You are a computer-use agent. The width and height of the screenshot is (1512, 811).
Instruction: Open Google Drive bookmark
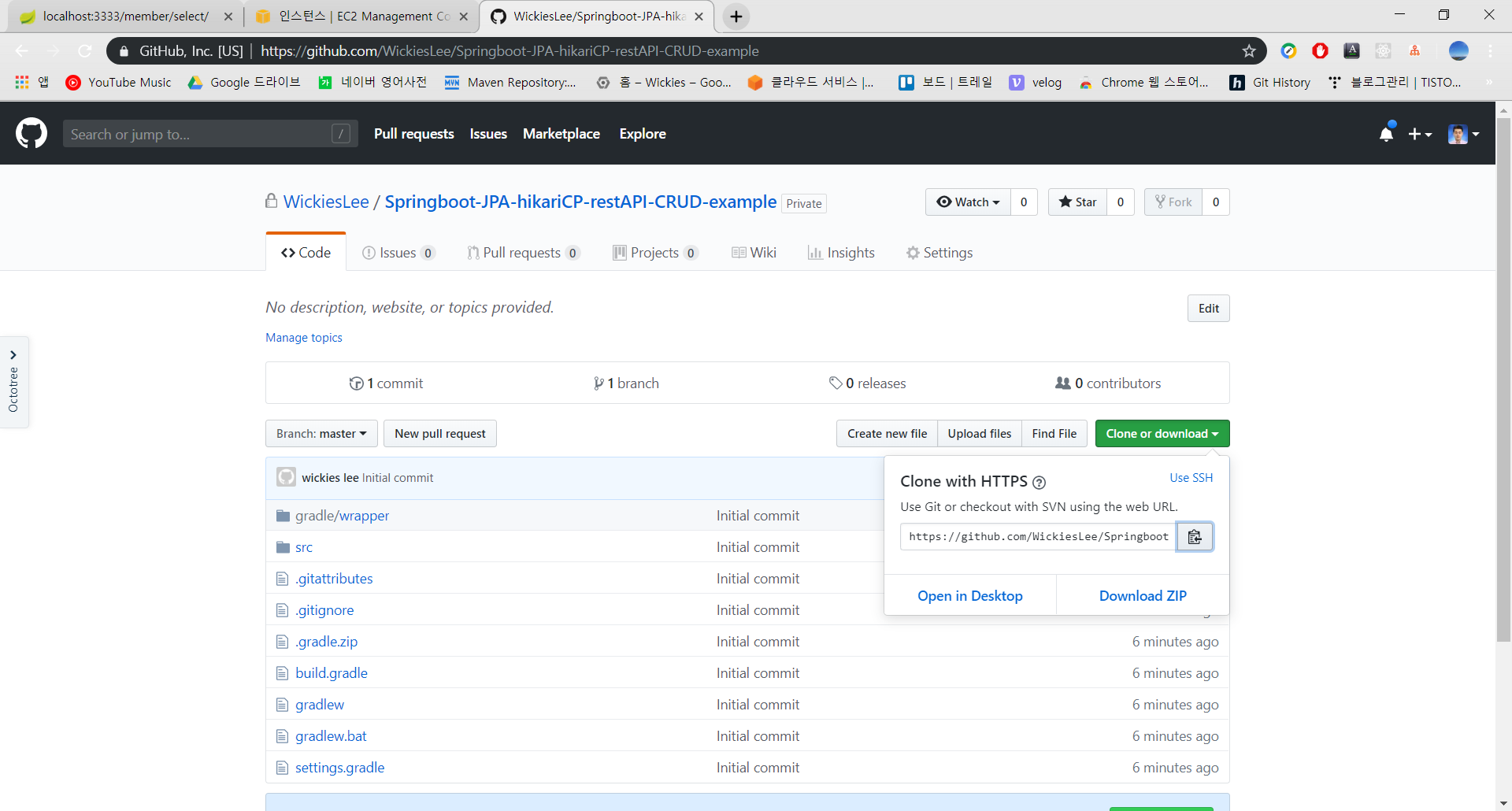[244, 82]
